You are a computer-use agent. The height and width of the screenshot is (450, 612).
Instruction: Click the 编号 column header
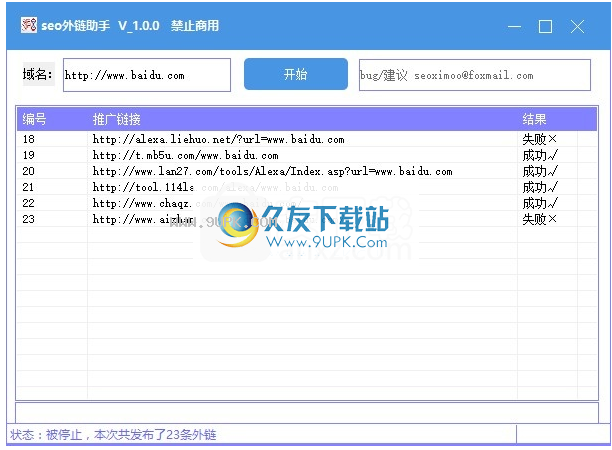[x=34, y=119]
